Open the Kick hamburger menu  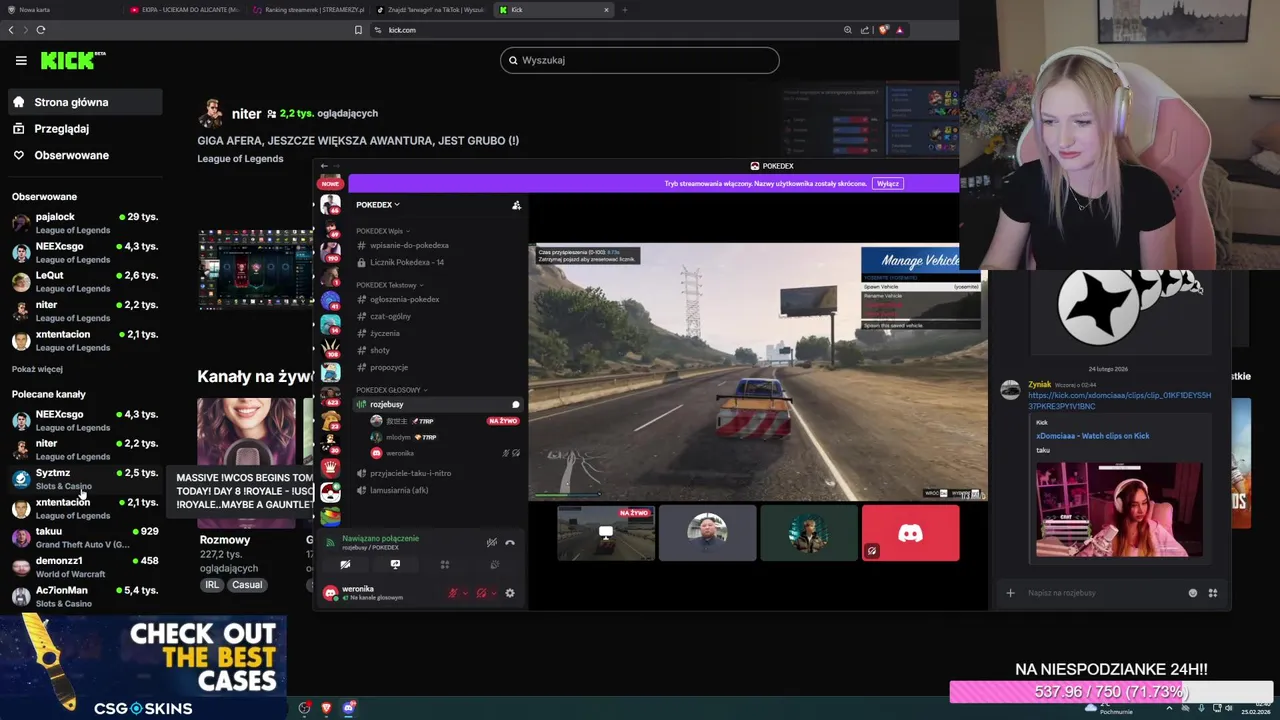(x=21, y=61)
